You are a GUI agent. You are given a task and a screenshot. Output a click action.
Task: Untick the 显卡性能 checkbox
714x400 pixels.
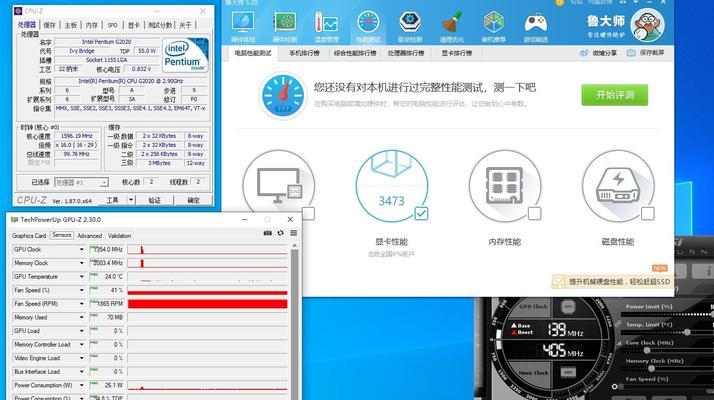click(x=421, y=213)
